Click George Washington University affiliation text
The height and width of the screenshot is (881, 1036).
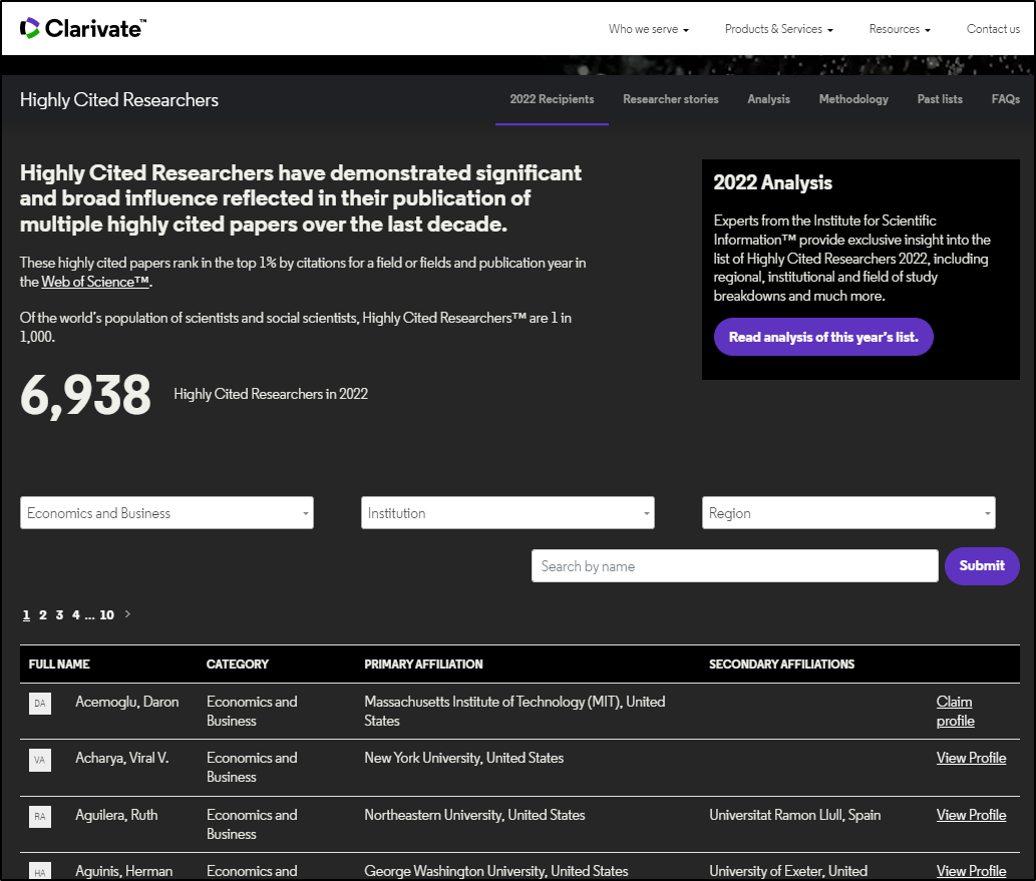(x=496, y=871)
